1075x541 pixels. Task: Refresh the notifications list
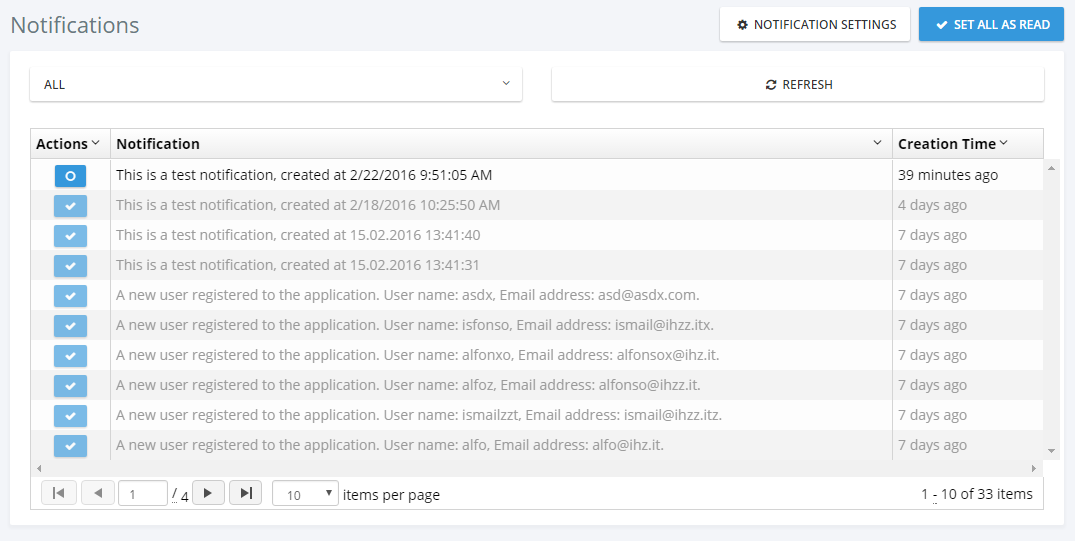(798, 84)
